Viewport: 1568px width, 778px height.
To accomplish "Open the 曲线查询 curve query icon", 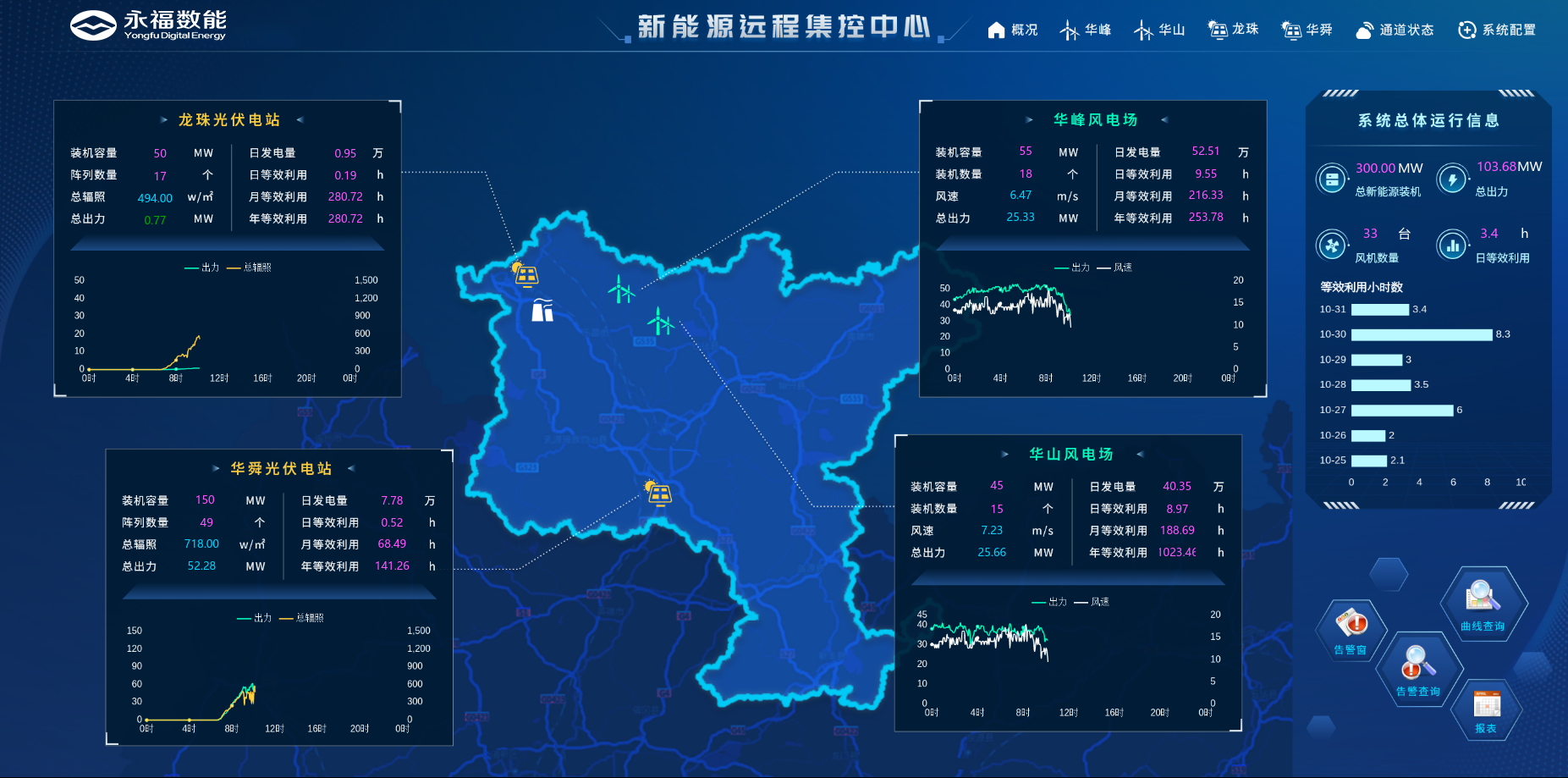I will click(1483, 603).
